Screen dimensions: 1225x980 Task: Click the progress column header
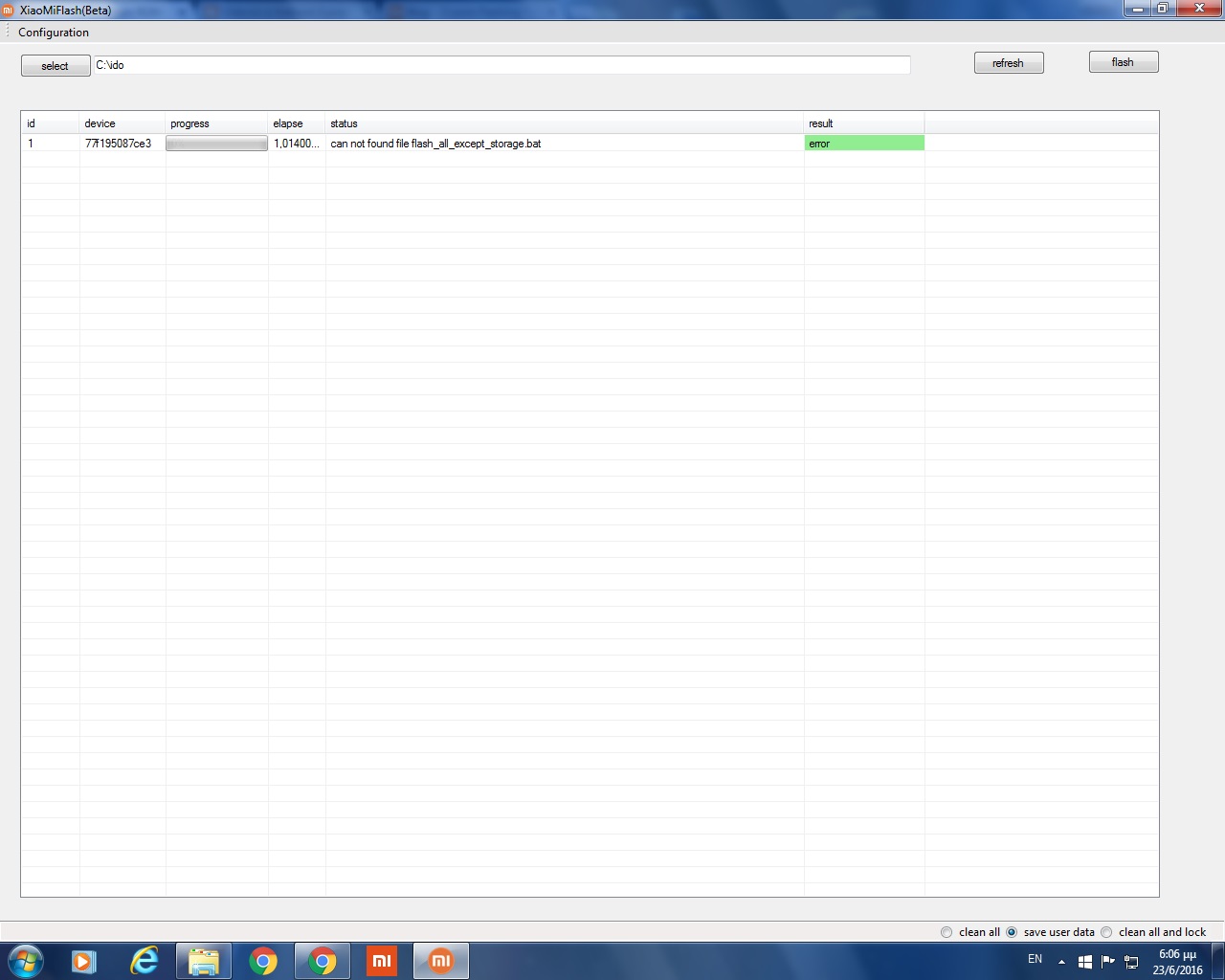coord(217,123)
